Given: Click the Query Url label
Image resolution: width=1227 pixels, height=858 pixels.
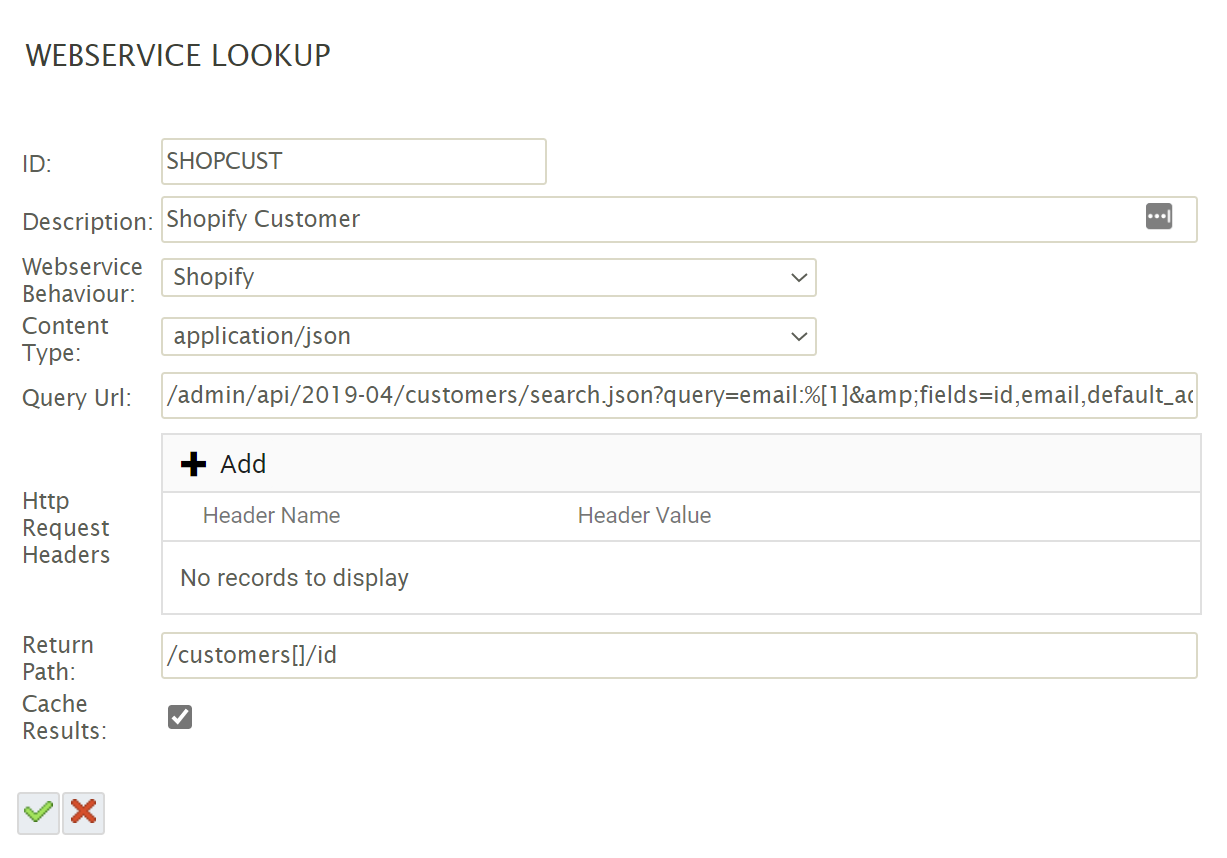Looking at the screenshot, I should [x=76, y=399].
